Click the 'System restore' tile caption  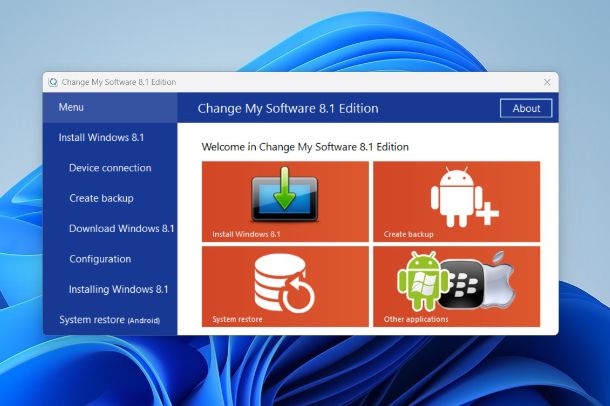click(x=237, y=319)
